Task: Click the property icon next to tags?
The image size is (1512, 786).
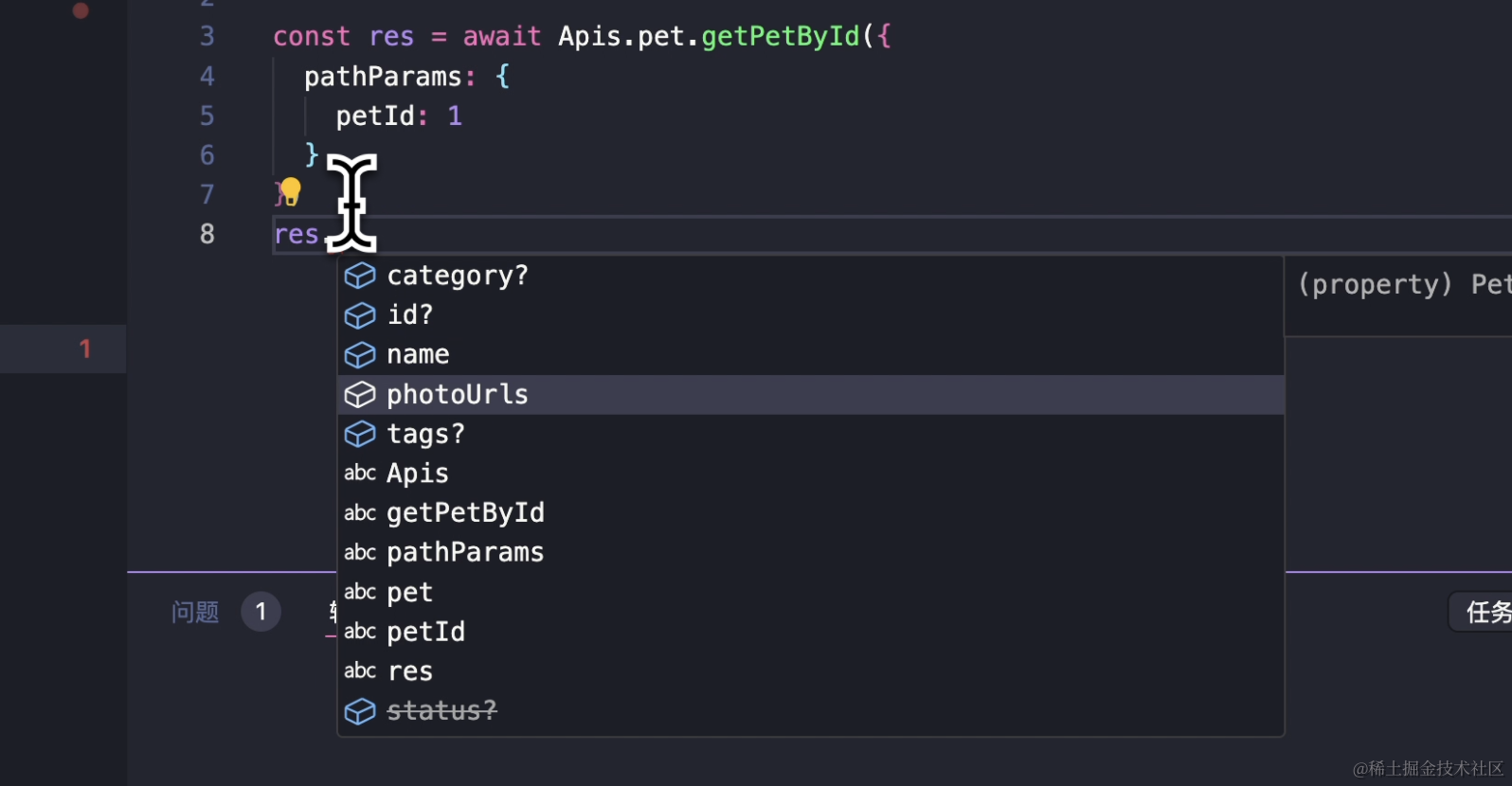Action: click(x=360, y=435)
